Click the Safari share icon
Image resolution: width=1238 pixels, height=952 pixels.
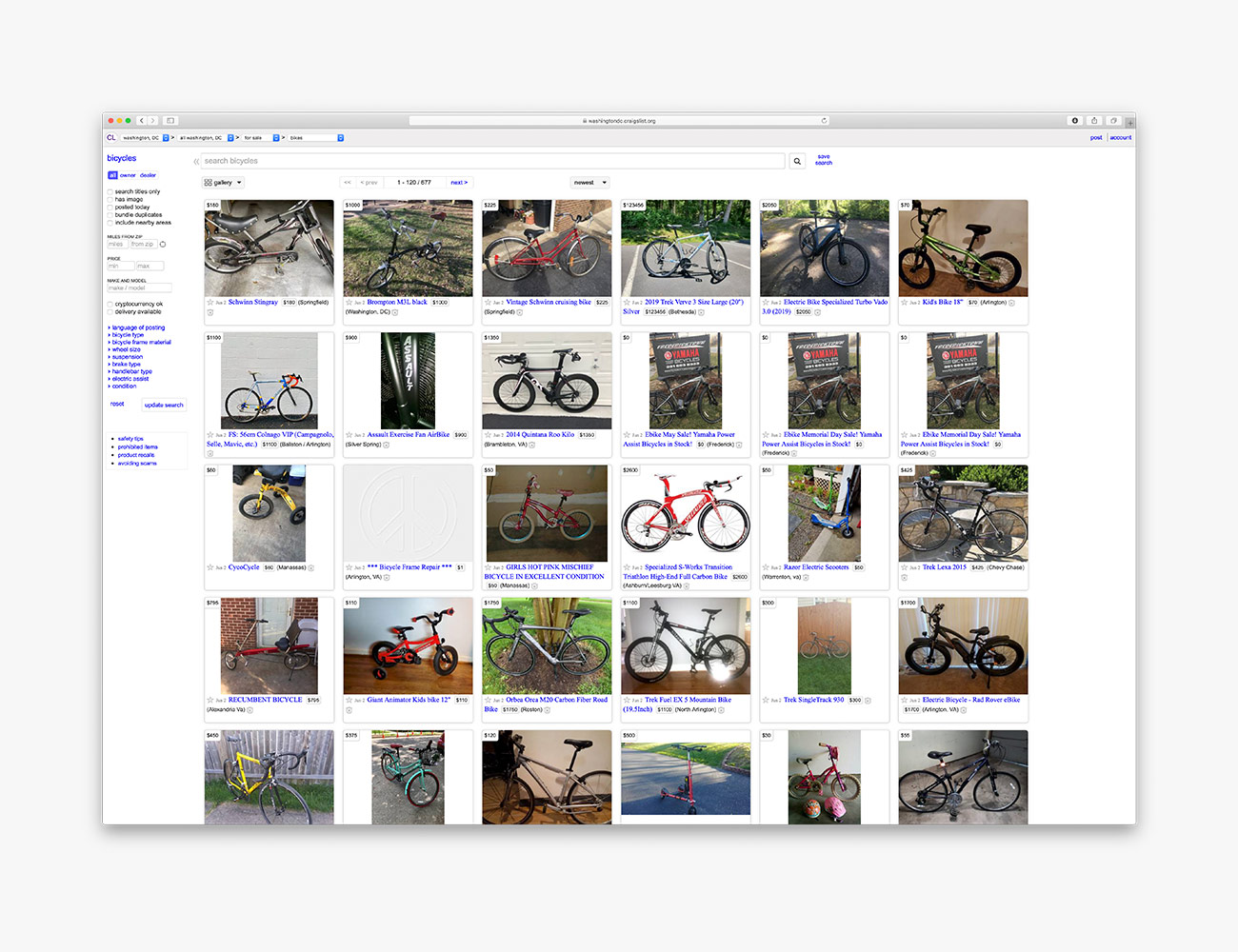point(1094,121)
